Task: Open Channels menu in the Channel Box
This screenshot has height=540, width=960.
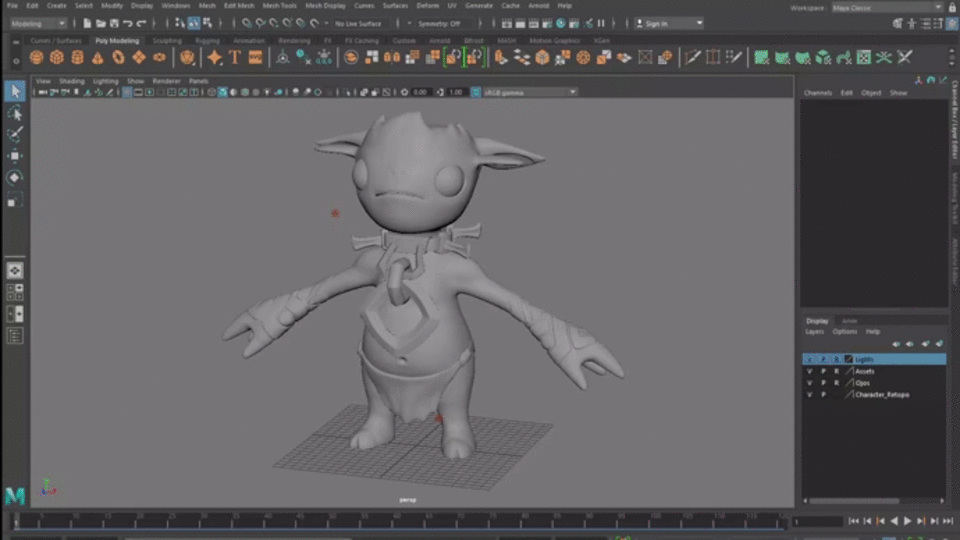Action: pyautogui.click(x=818, y=93)
